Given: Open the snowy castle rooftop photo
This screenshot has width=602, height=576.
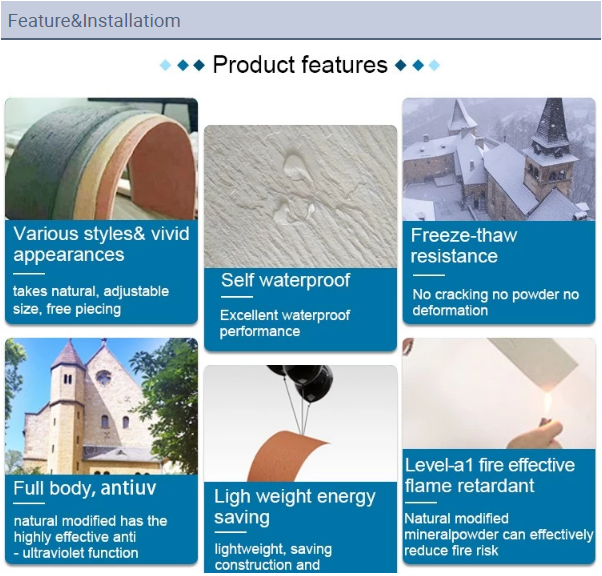Looking at the screenshot, I should 499,159.
